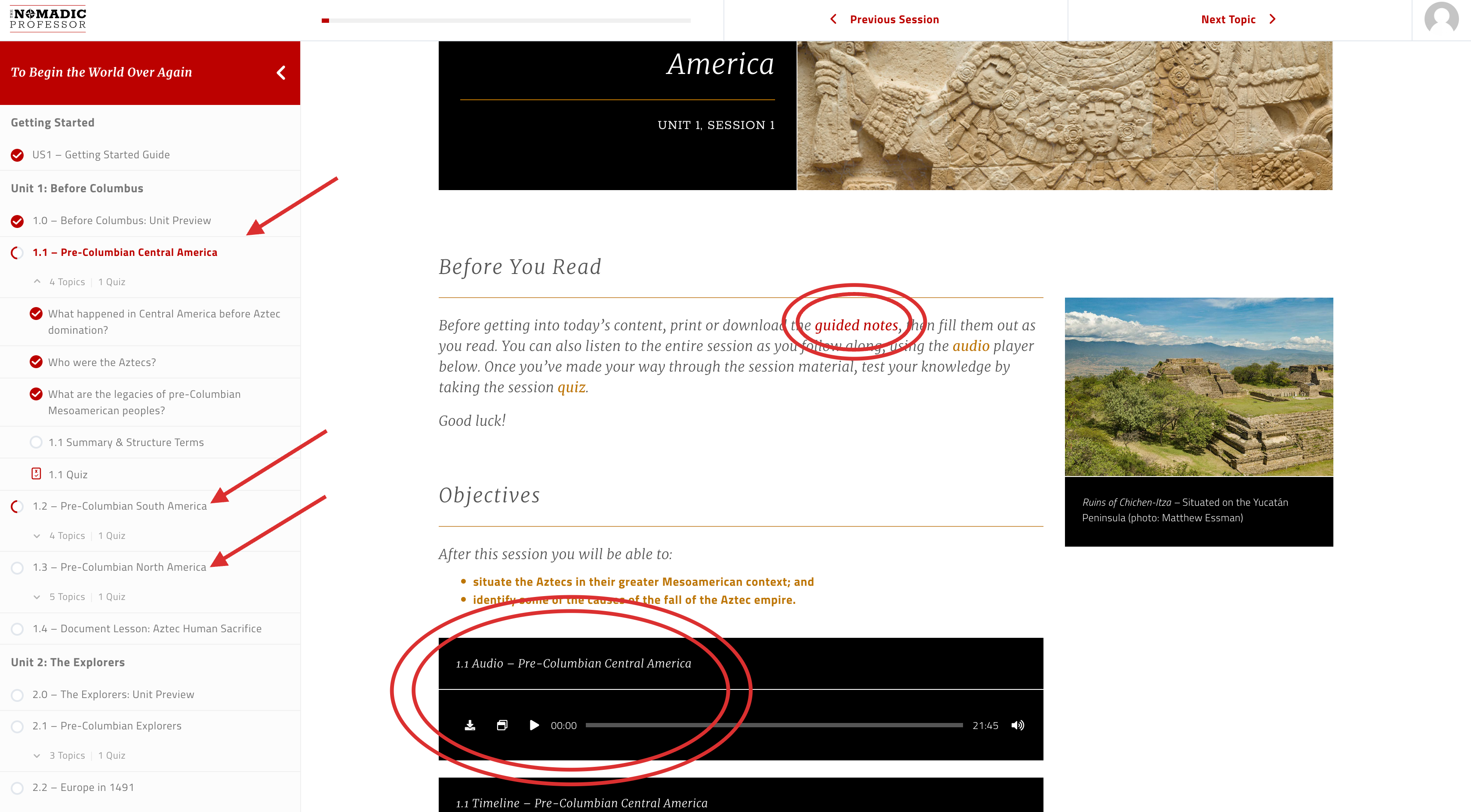Expand the 1.3 section's 5 Topics list
Image resolution: width=1471 pixels, height=812 pixels.
[37, 597]
